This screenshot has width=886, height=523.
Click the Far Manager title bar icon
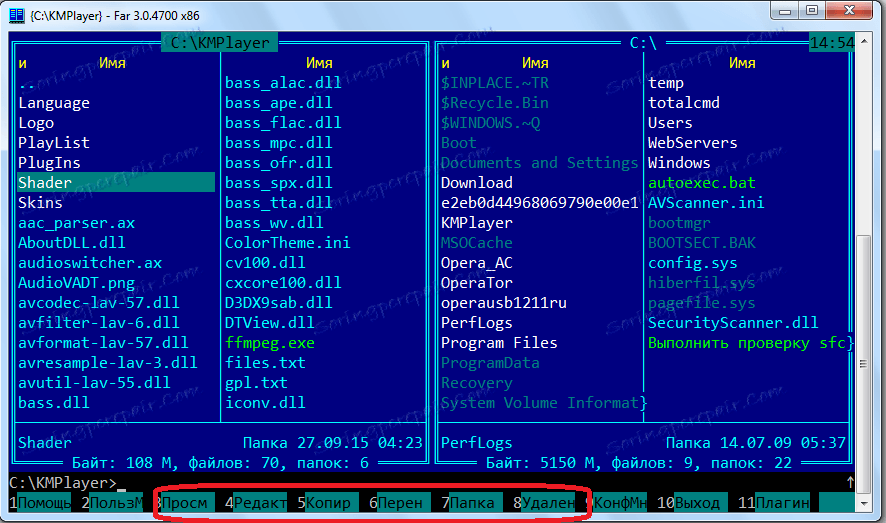(x=16, y=15)
